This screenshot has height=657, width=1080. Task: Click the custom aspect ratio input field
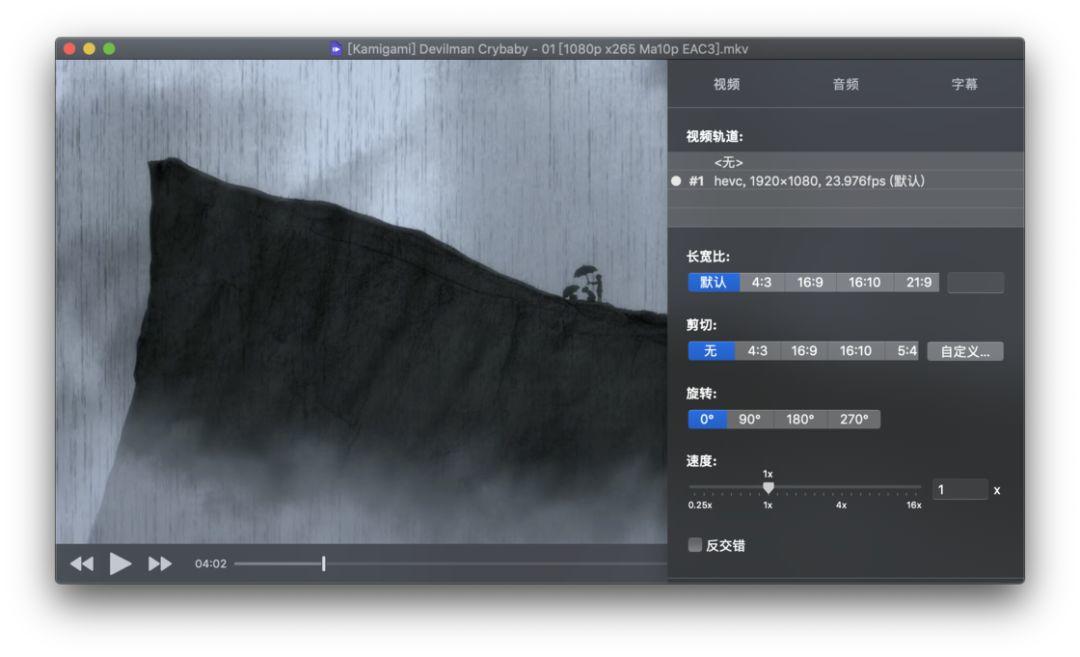[x=975, y=283]
